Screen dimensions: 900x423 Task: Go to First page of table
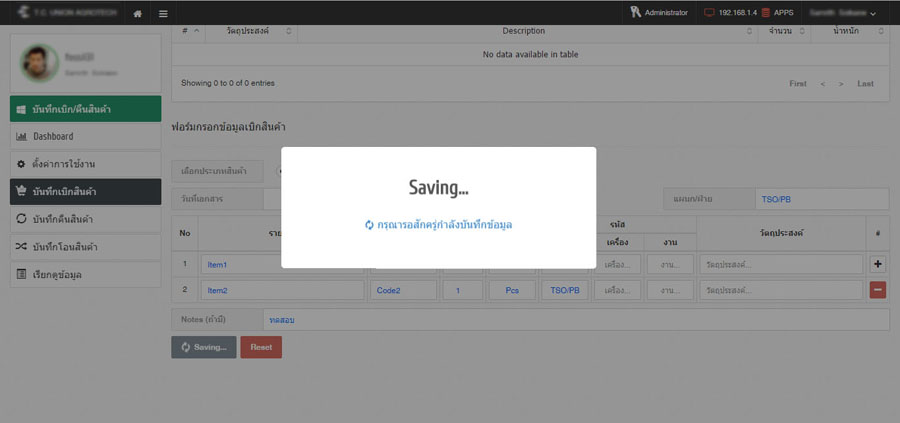pyautogui.click(x=798, y=84)
